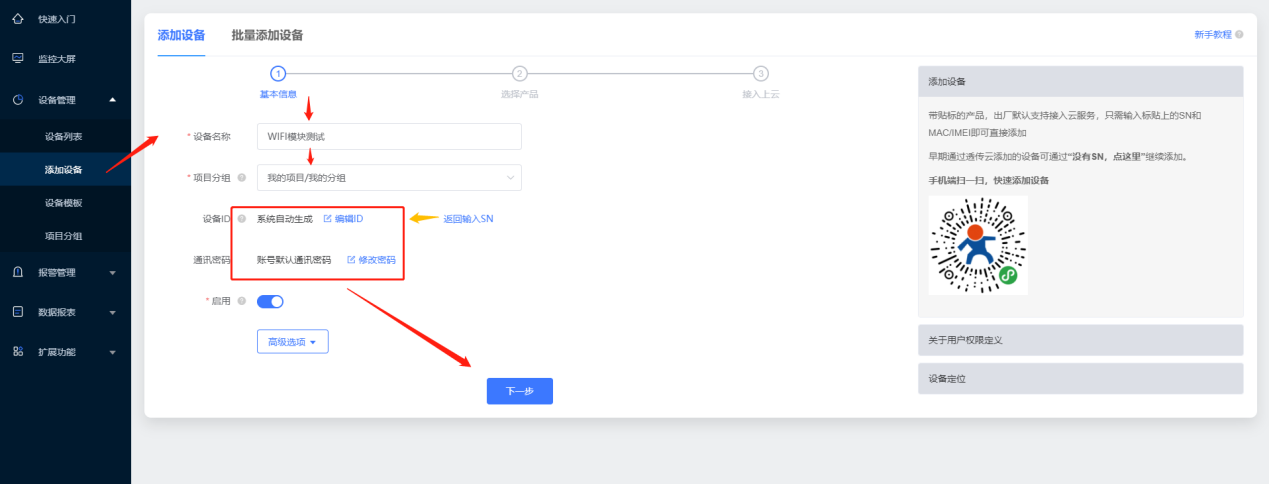Switch to the 批量添加设备 tab
1269x484 pixels.
pyautogui.click(x=267, y=35)
